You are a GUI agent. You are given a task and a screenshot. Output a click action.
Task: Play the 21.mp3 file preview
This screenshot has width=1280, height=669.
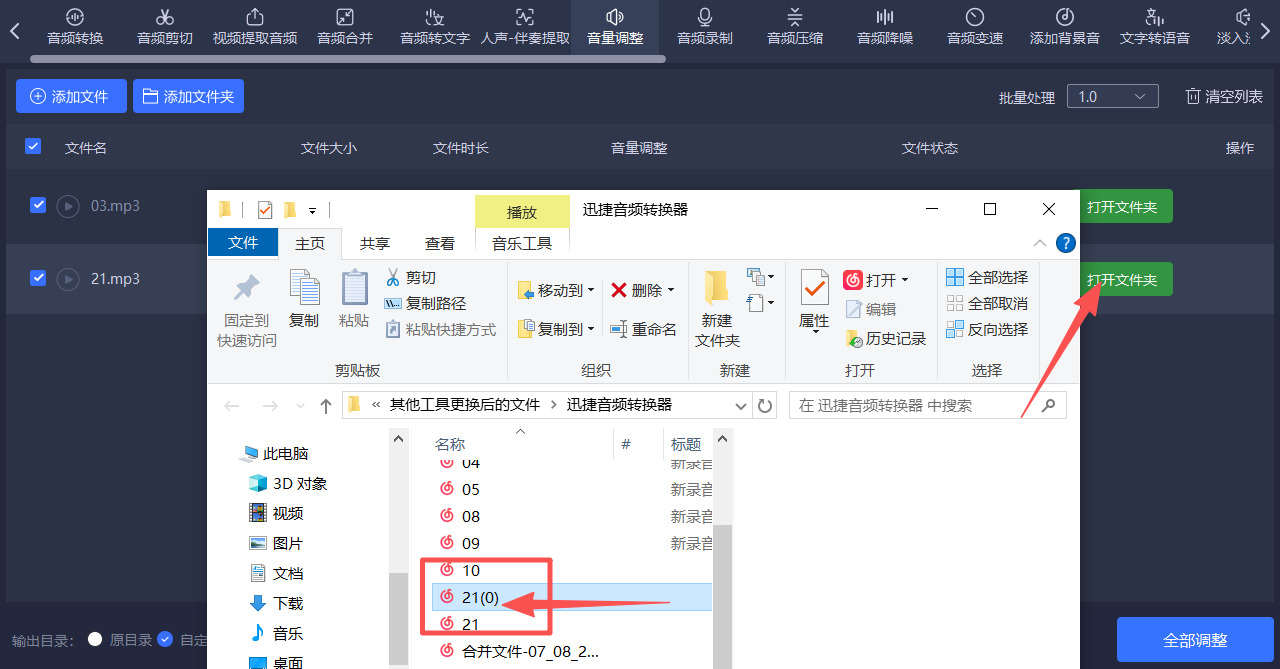coord(68,279)
